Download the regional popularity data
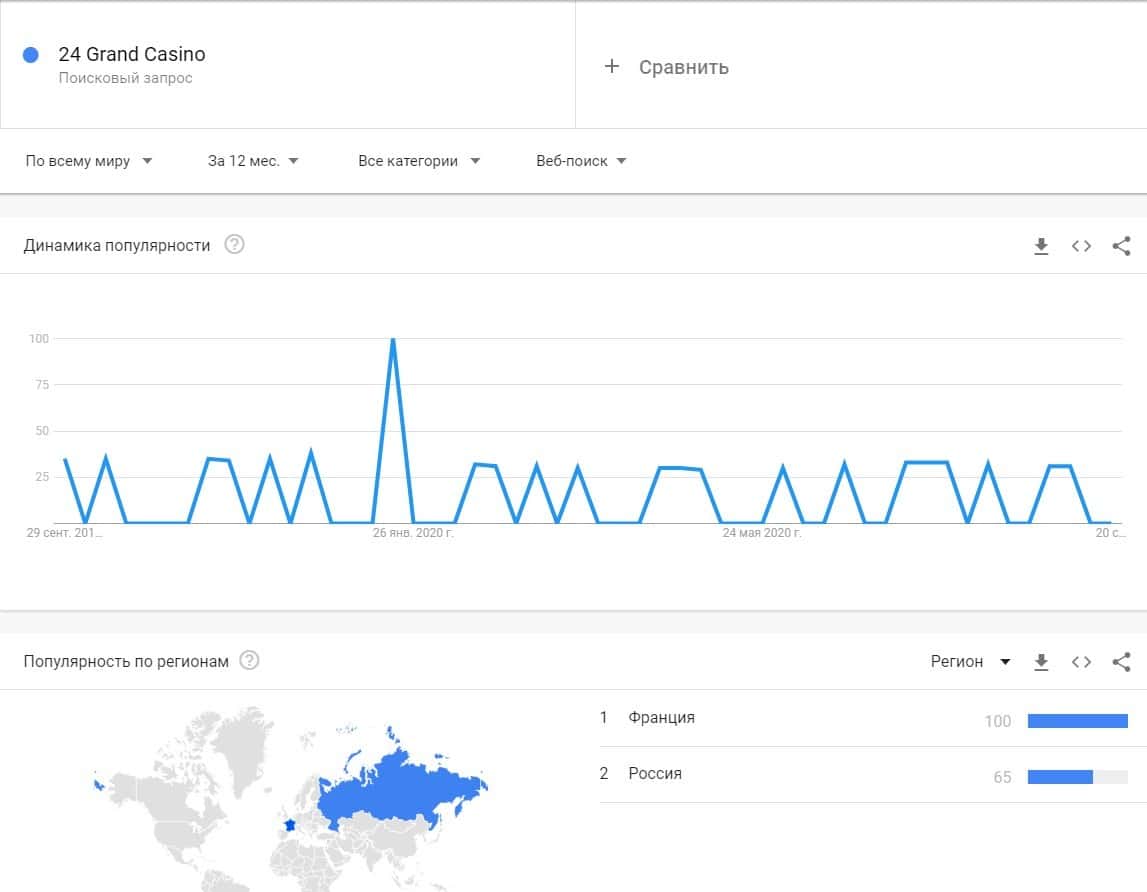 [1041, 662]
